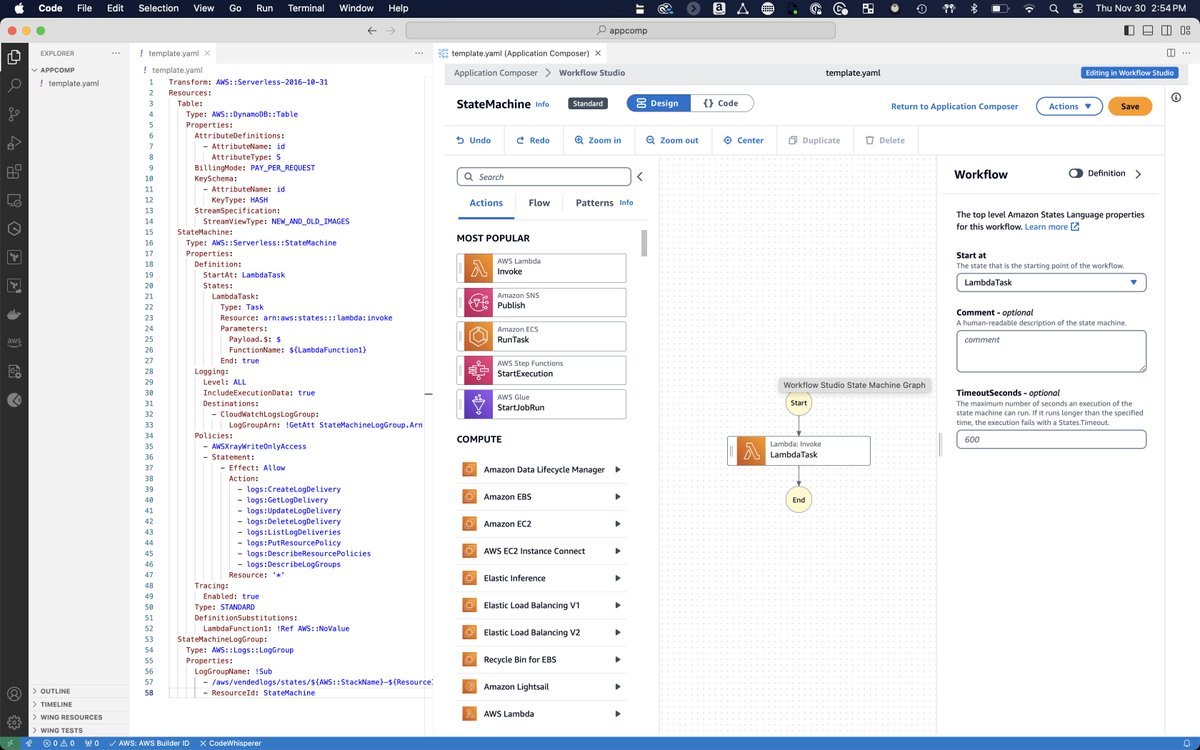Switch to the Patterns tab
The image size is (1200, 750).
coord(595,202)
